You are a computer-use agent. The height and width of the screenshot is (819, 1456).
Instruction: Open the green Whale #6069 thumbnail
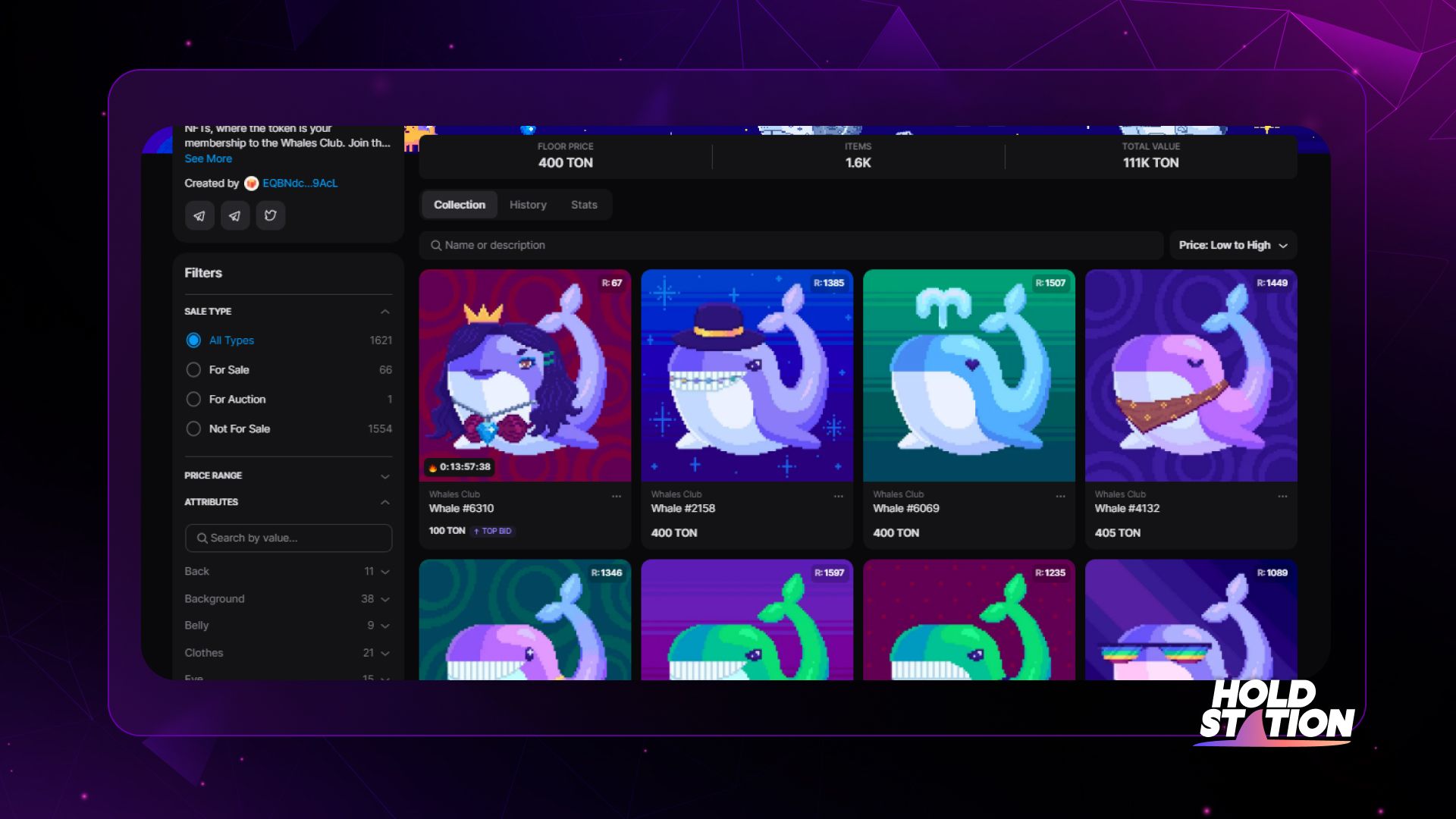coord(969,375)
